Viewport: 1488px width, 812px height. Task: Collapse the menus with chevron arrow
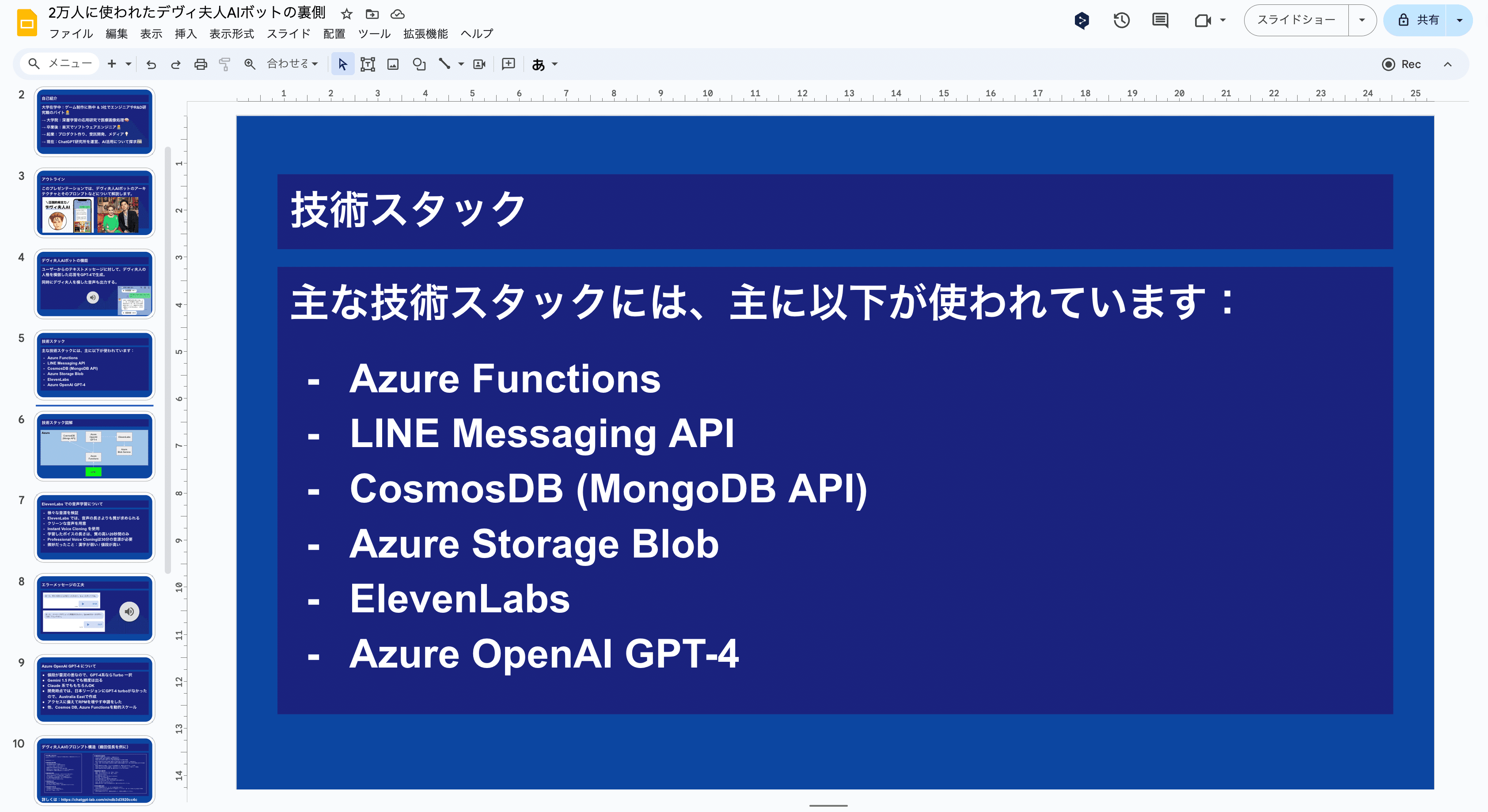pyautogui.click(x=1447, y=65)
